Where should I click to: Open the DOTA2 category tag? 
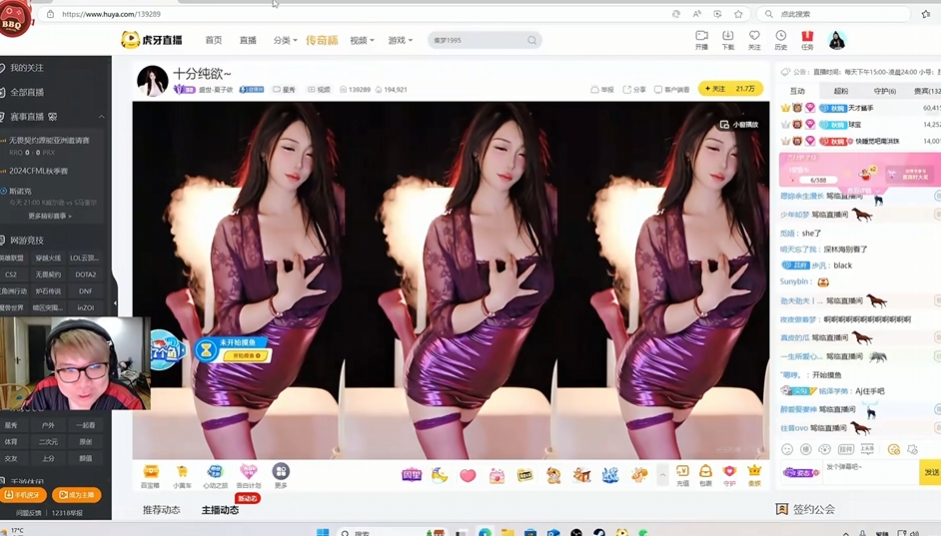coord(85,274)
